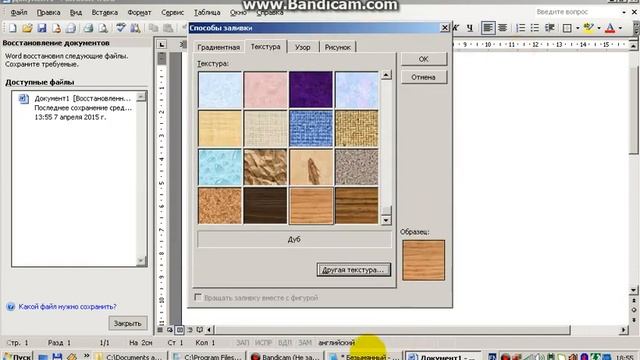
Task: Open the Таблица menu
Action: click(207, 13)
